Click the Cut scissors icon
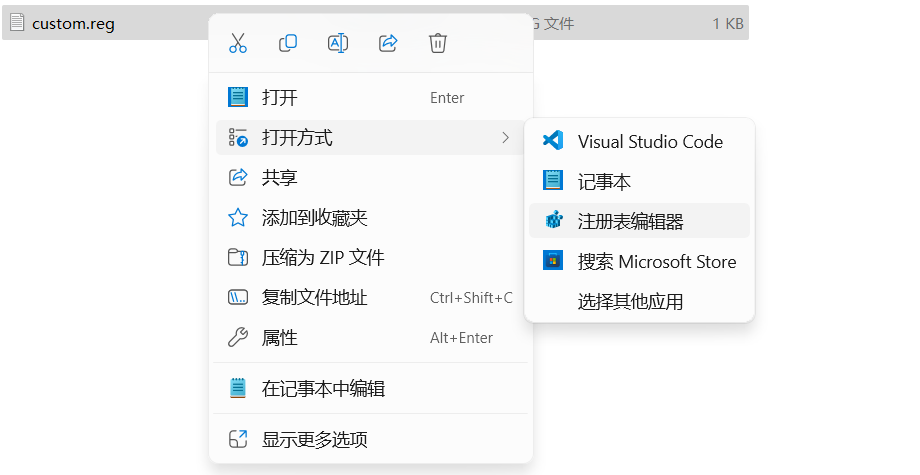Viewport: 920px width, 475px height. point(238,43)
